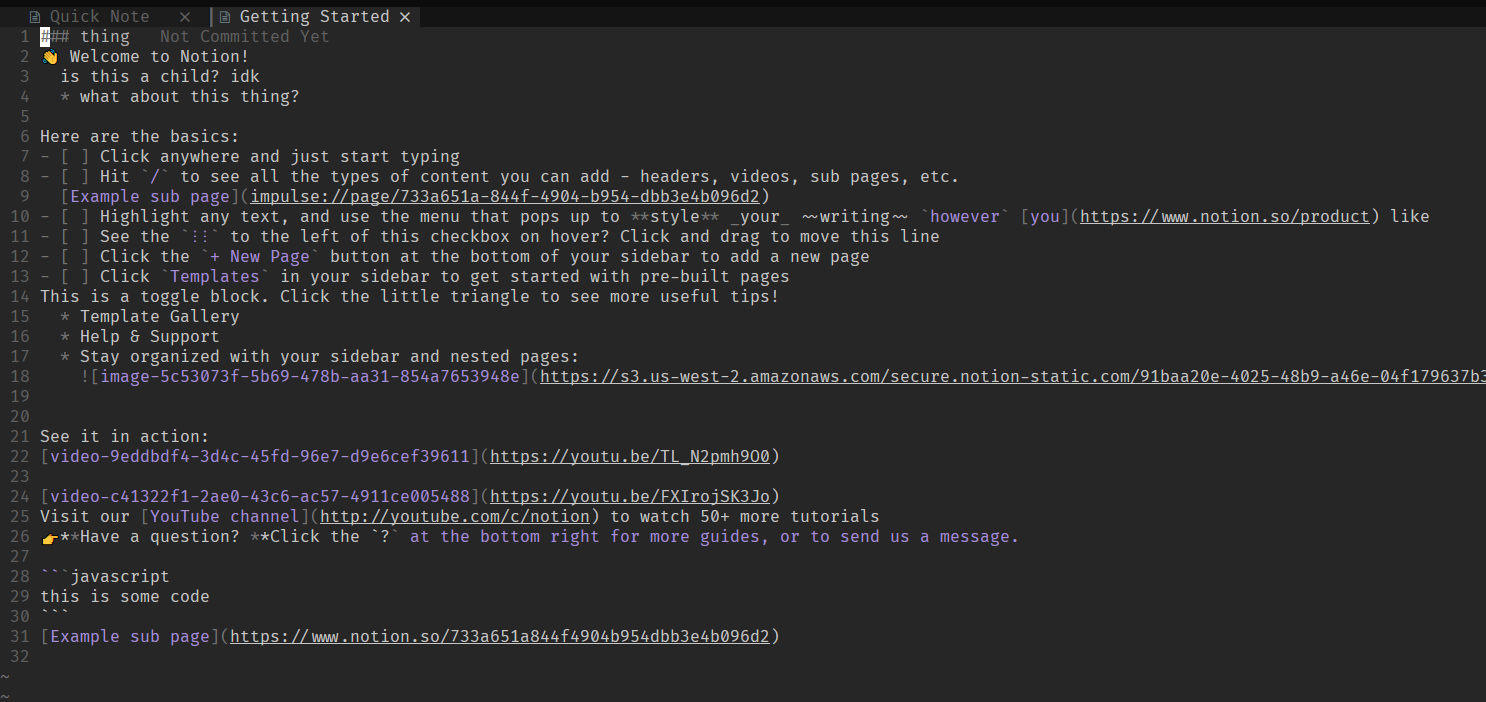This screenshot has height=702, width=1486.
Task: Click the pointing hand emoji on line 26
Action: point(50,537)
